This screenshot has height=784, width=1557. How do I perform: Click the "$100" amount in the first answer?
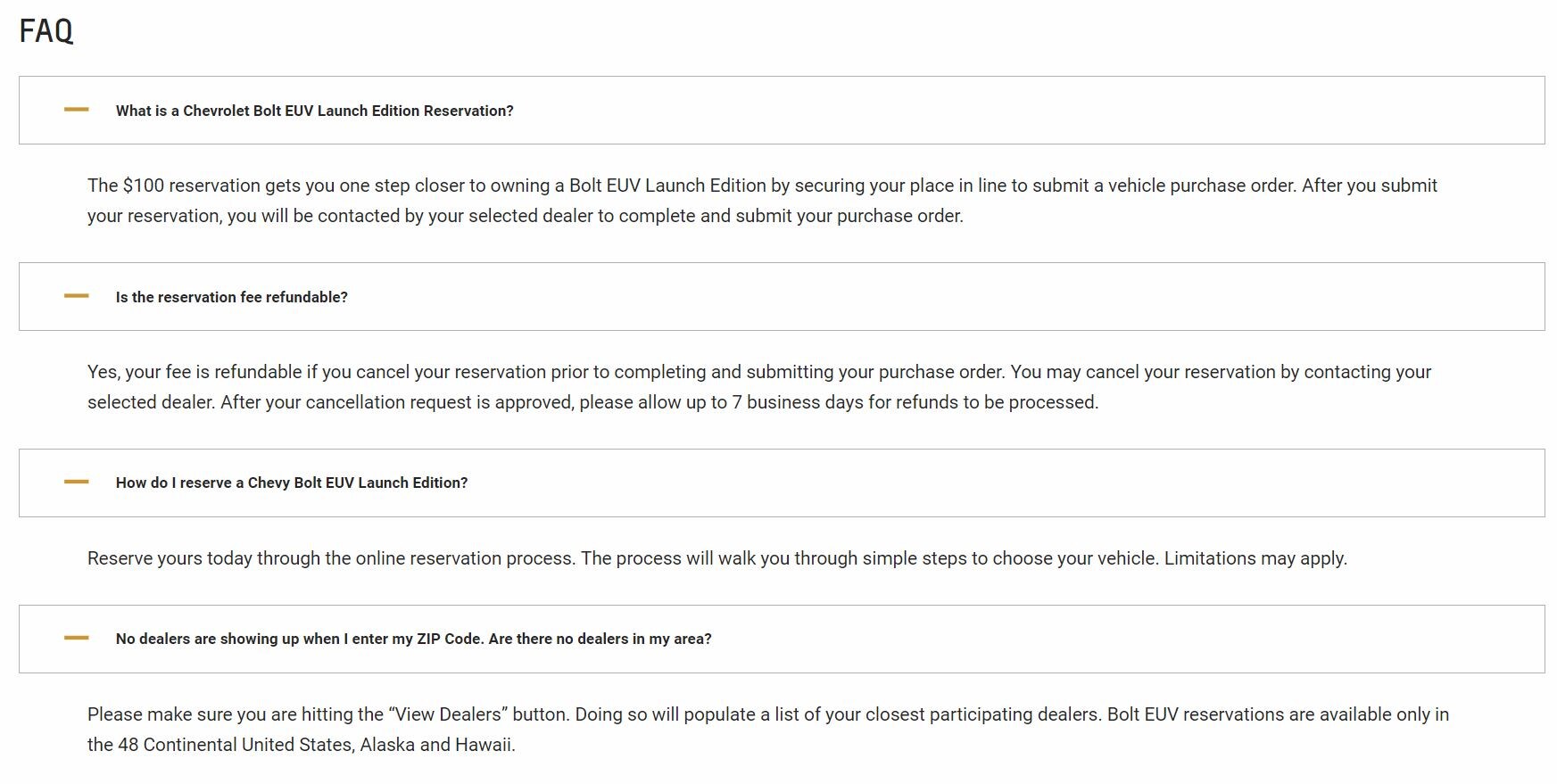[143, 186]
